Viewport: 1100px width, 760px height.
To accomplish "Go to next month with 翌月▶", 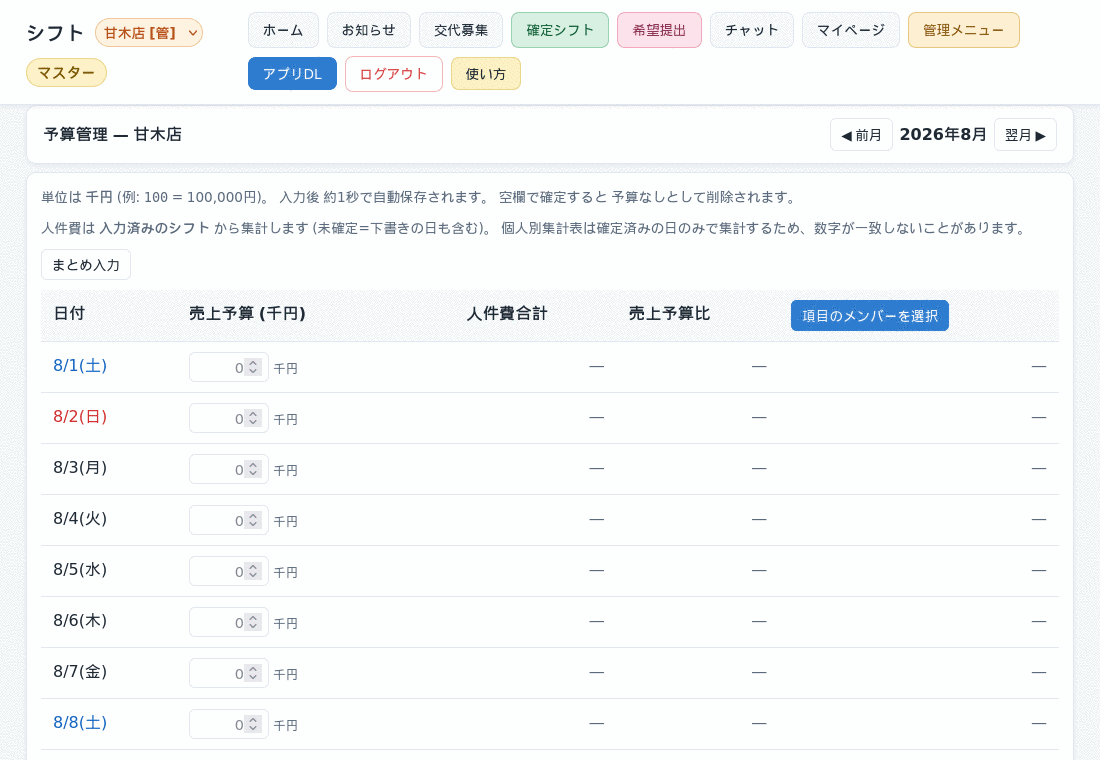I will [x=1025, y=135].
